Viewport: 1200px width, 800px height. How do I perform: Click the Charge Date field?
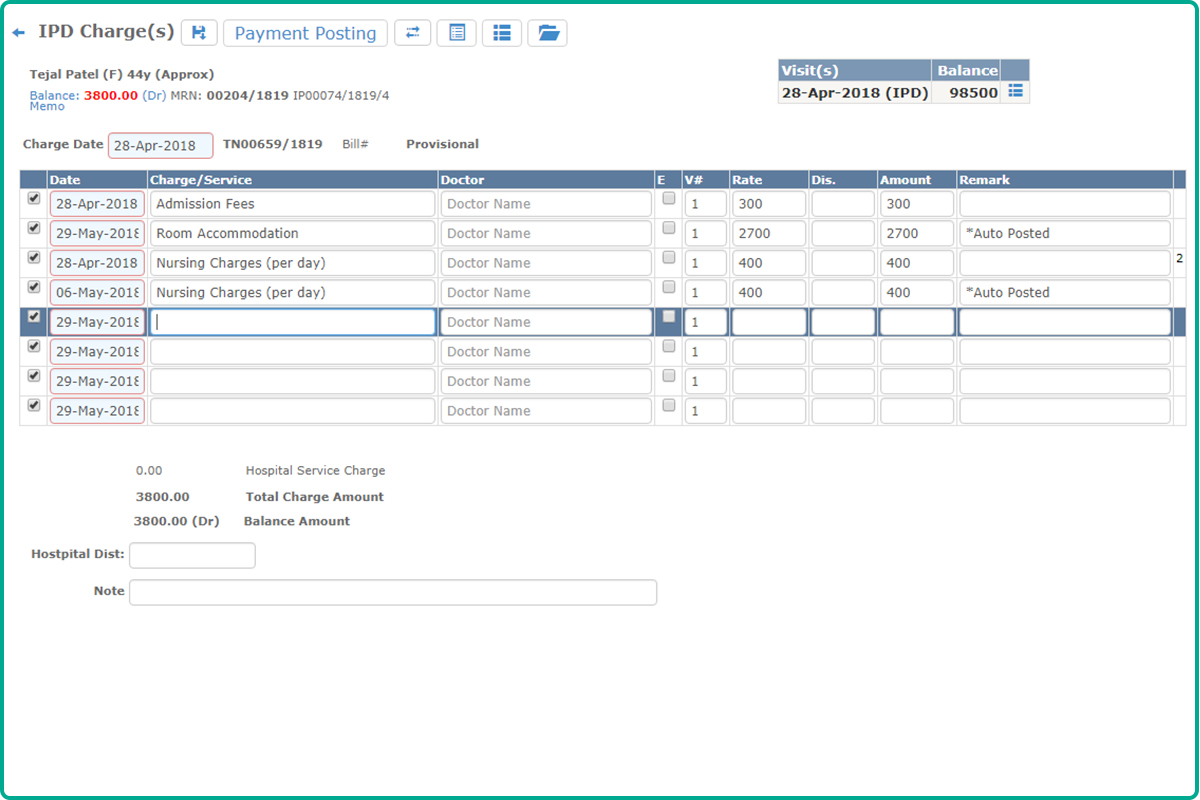point(160,145)
